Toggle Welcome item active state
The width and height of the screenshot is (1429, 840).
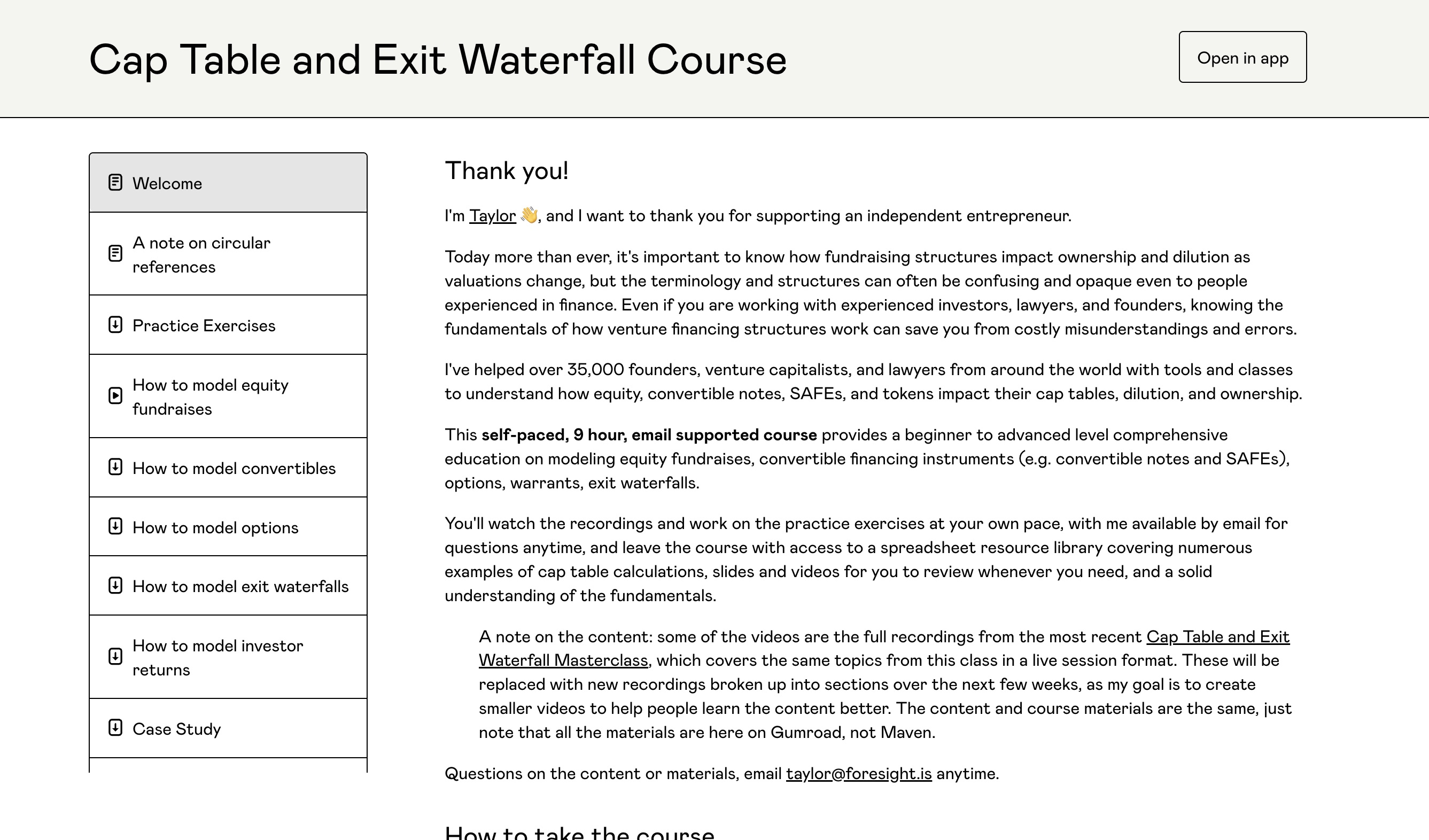[x=228, y=183]
